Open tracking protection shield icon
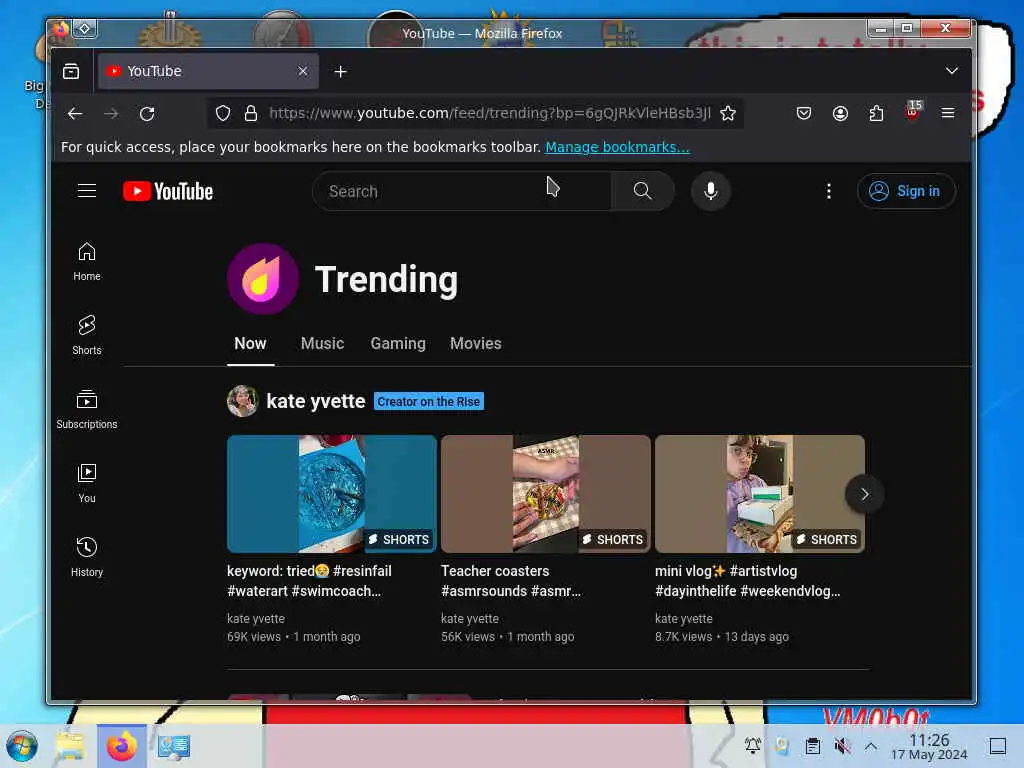Viewport: 1024px width, 768px height. 223,114
